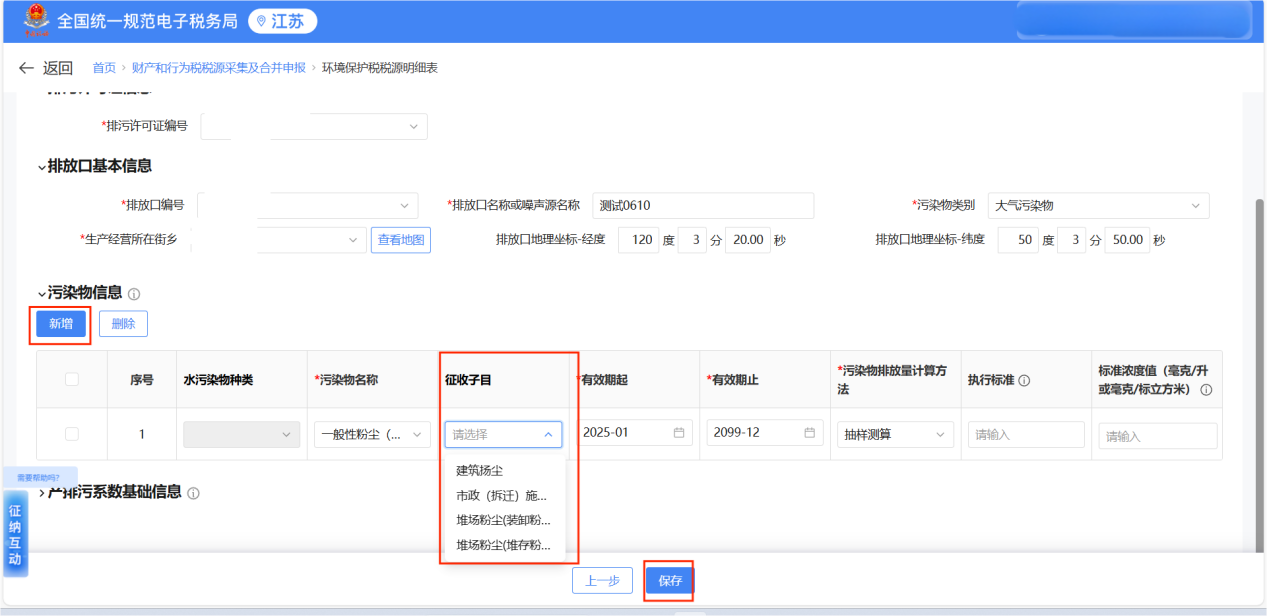The height and width of the screenshot is (616, 1267).
Task: Click the info icon beside 标准浓度值 header
Action: pyautogui.click(x=1206, y=389)
